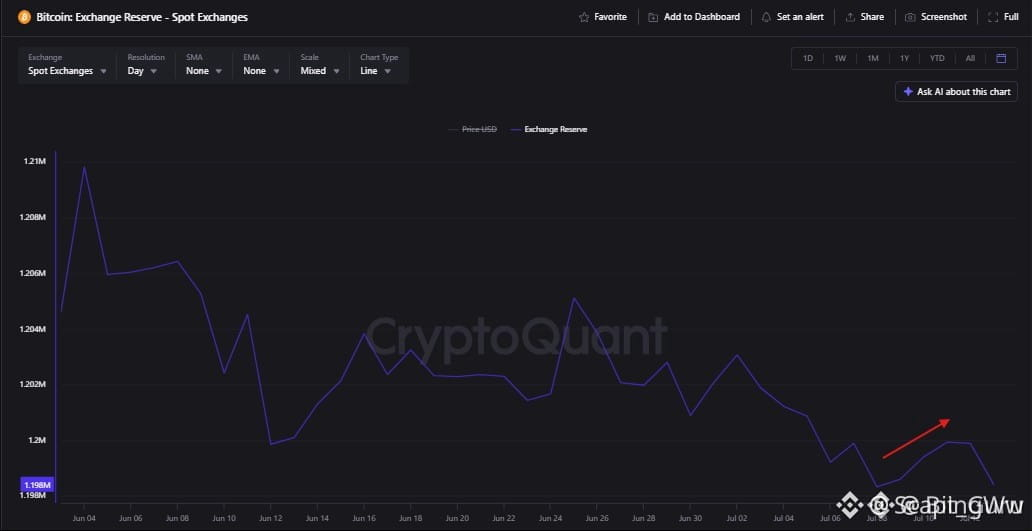Click the Favorite button label
The width and height of the screenshot is (1032, 531).
pos(610,17)
